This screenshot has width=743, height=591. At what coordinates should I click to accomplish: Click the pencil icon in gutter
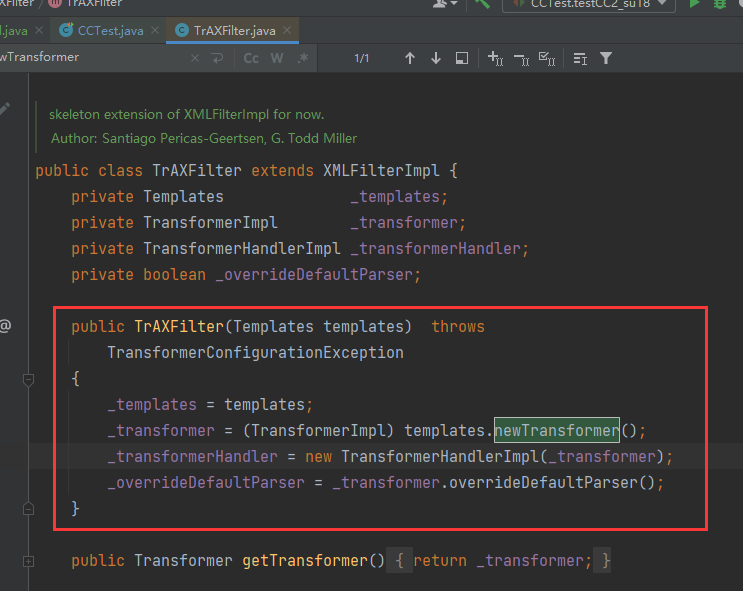click(x=4, y=109)
